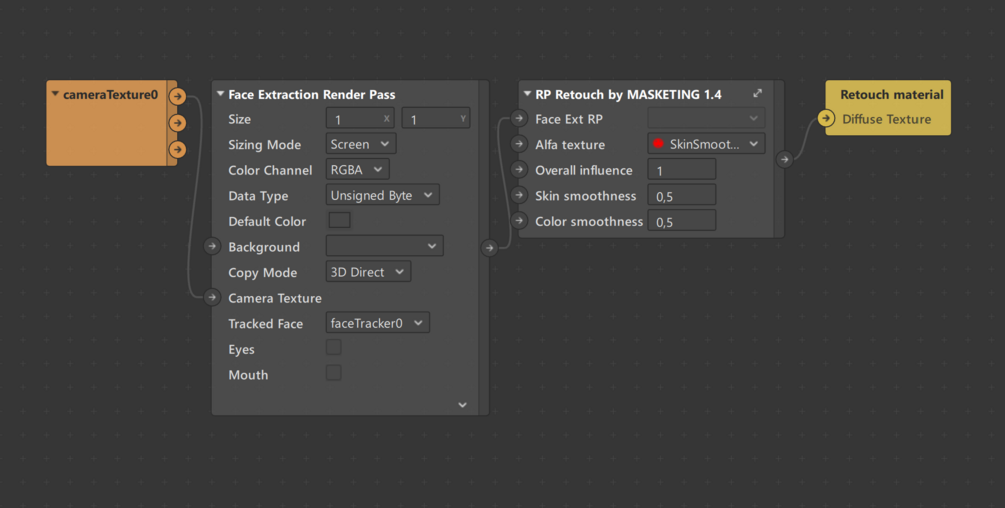
Task: Click the Camera Texture input port
Action: coord(212,297)
